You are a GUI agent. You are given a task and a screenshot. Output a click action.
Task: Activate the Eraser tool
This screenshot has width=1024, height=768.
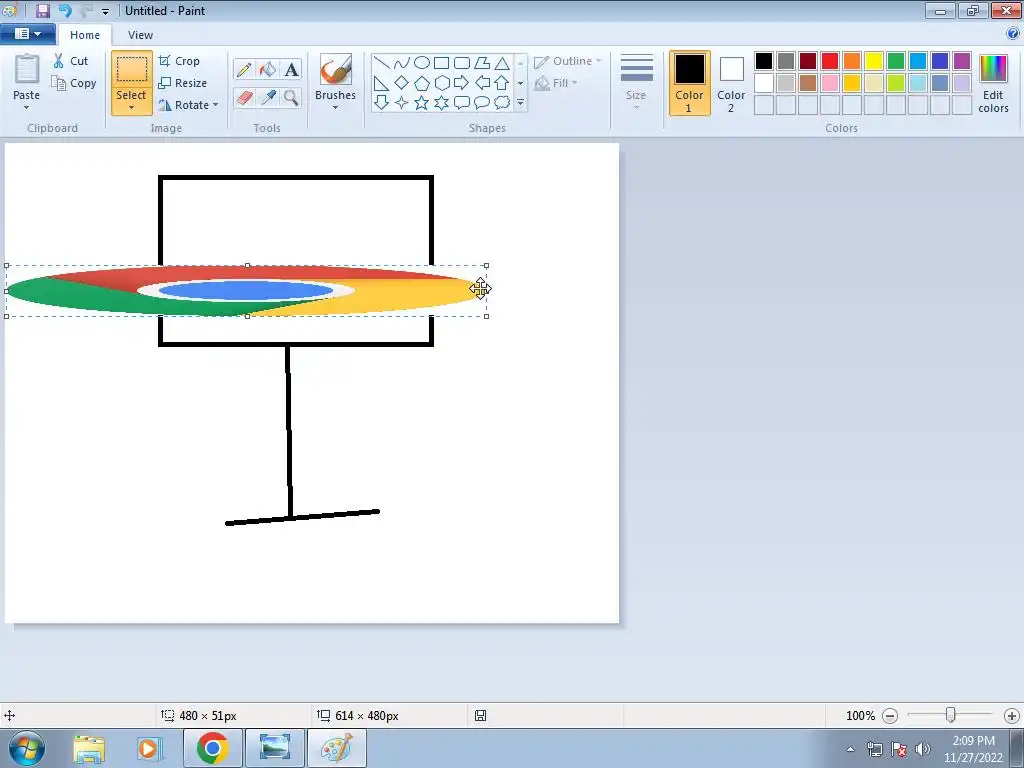coord(244,98)
